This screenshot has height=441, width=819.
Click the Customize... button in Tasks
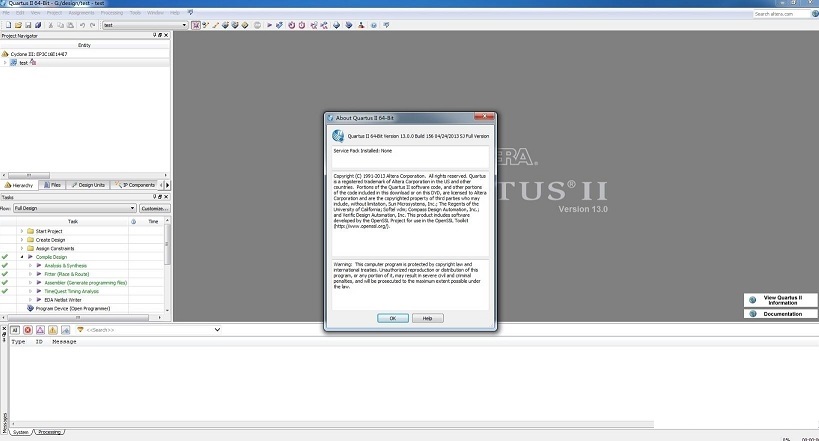pos(155,208)
